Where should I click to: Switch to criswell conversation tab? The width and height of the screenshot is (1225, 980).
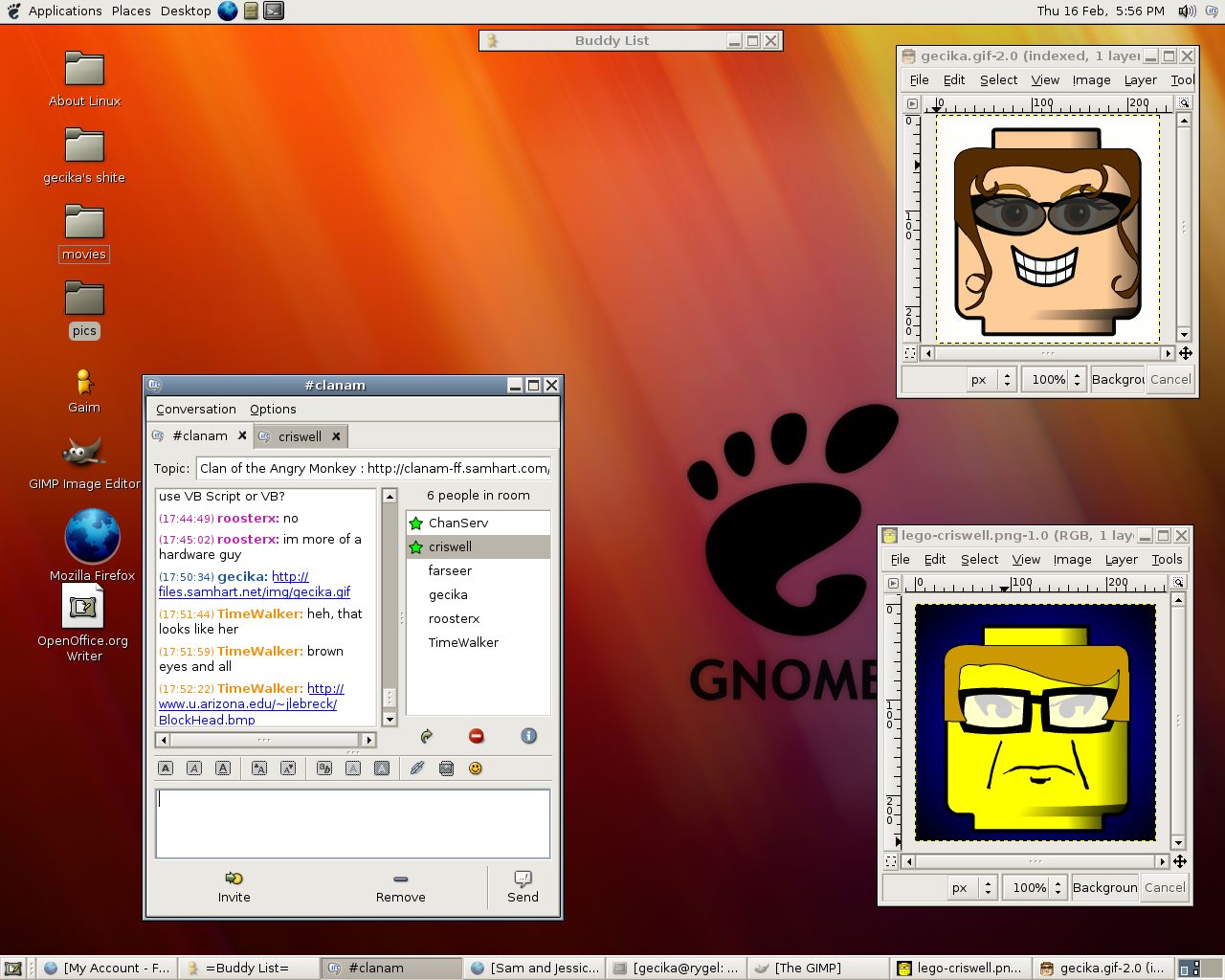pyautogui.click(x=300, y=436)
